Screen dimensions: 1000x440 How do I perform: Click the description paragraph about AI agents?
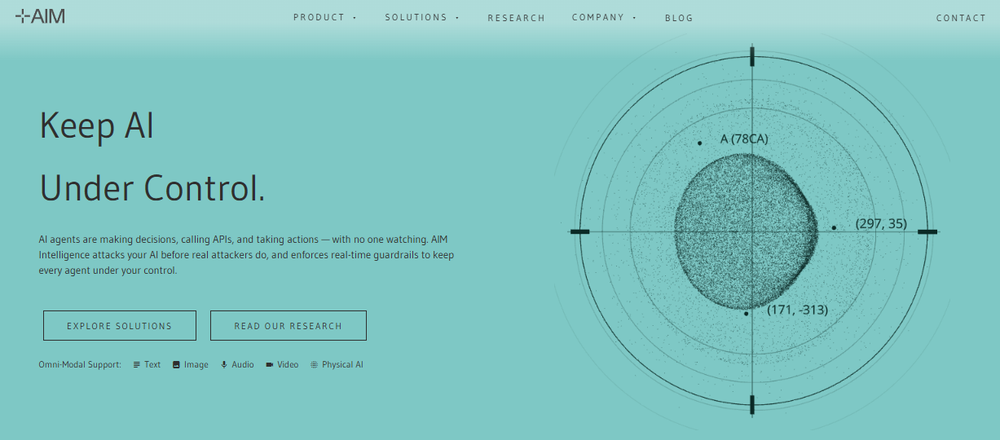click(246, 255)
